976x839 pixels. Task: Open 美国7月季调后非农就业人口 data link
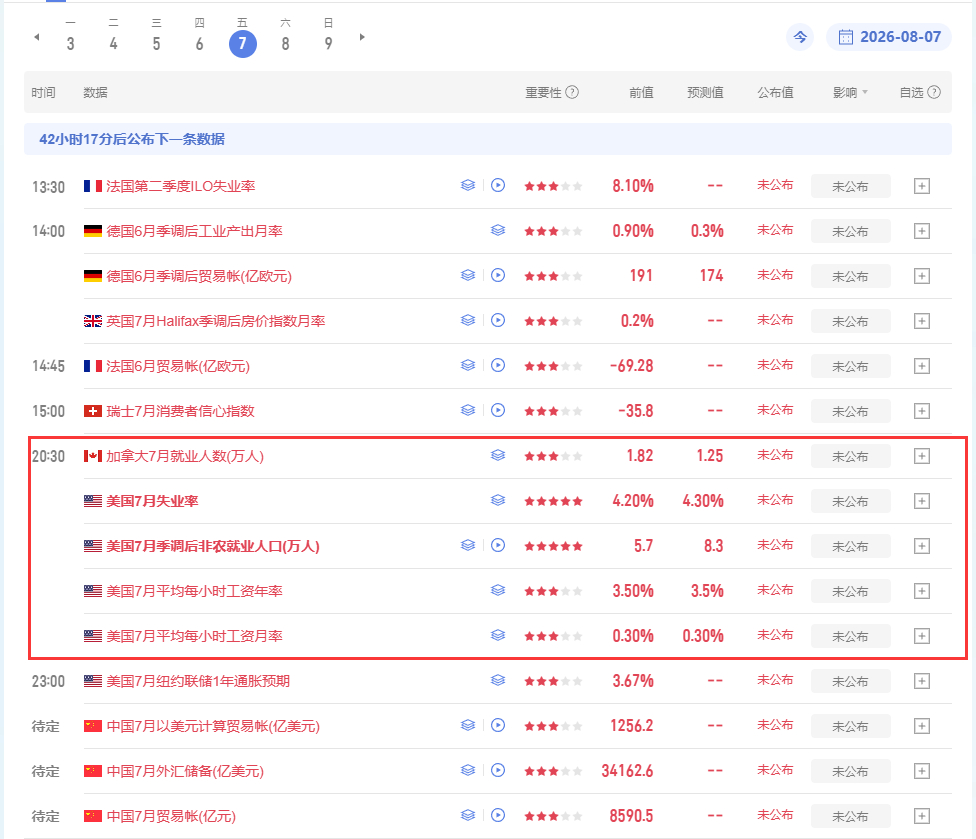213,546
